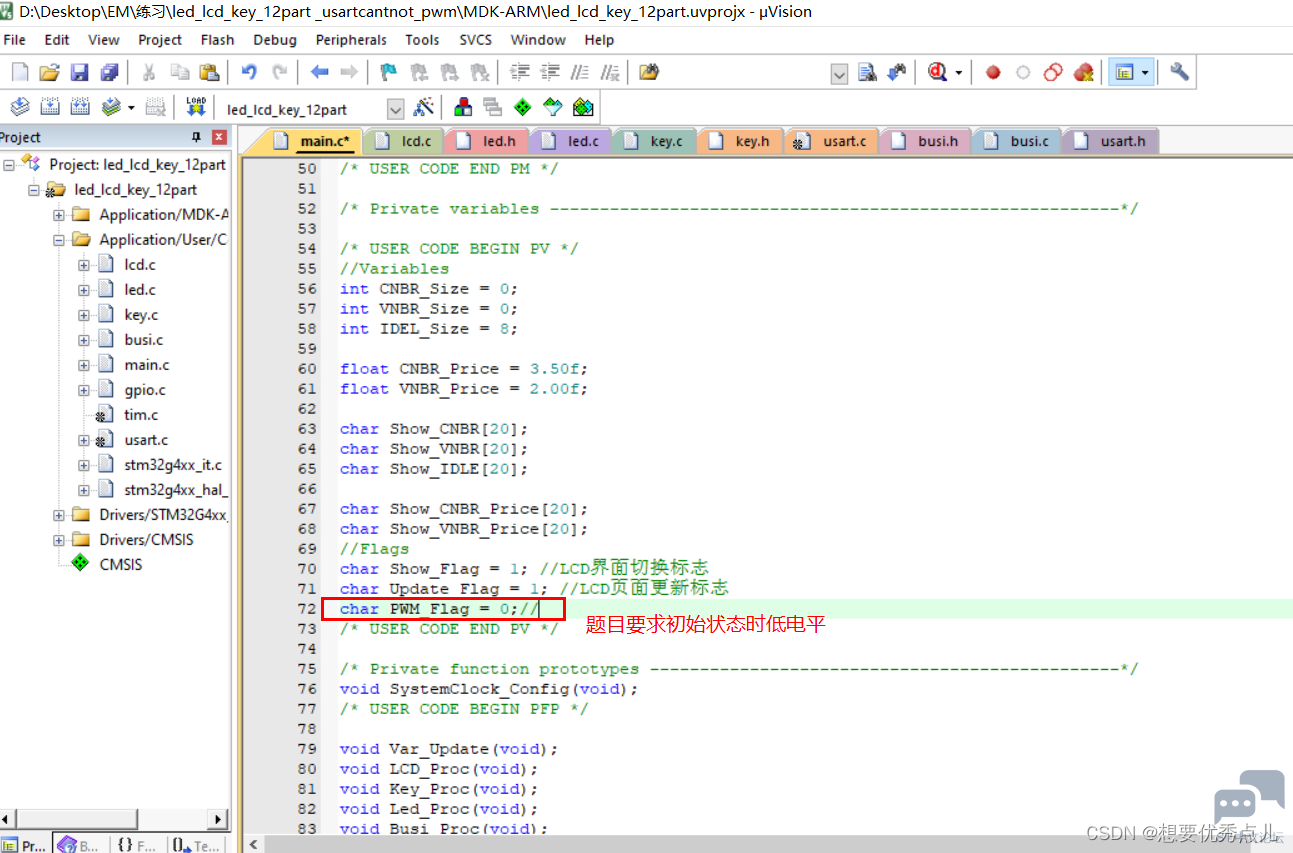Expand the lcd.c file node
The image size is (1293, 853).
(x=84, y=265)
